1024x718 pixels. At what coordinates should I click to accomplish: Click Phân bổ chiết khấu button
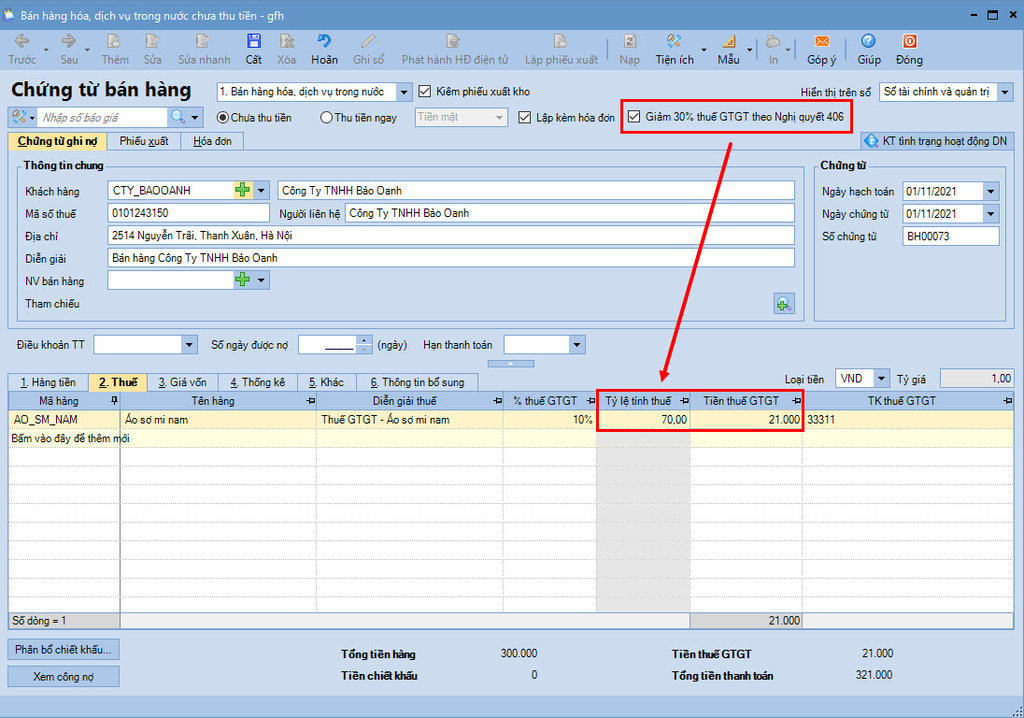click(63, 649)
